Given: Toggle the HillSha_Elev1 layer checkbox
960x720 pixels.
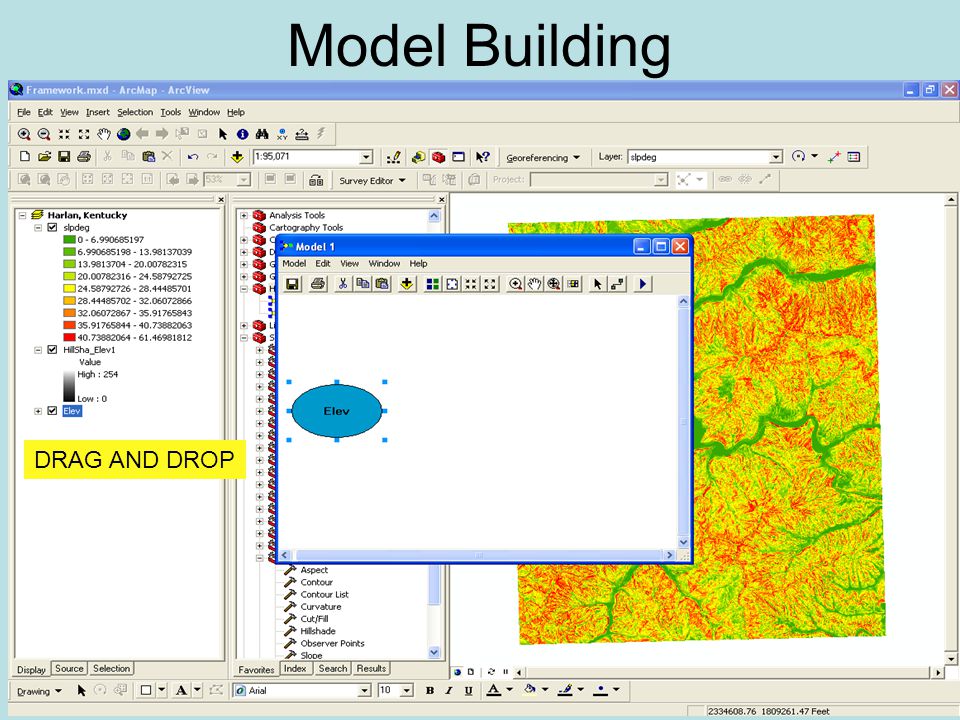Looking at the screenshot, I should tap(53, 350).
